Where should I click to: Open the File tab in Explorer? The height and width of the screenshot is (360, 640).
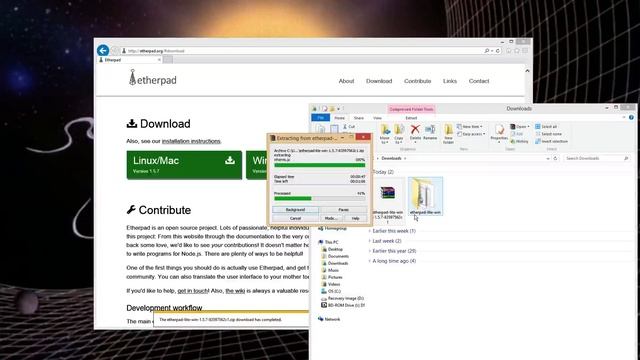point(320,118)
